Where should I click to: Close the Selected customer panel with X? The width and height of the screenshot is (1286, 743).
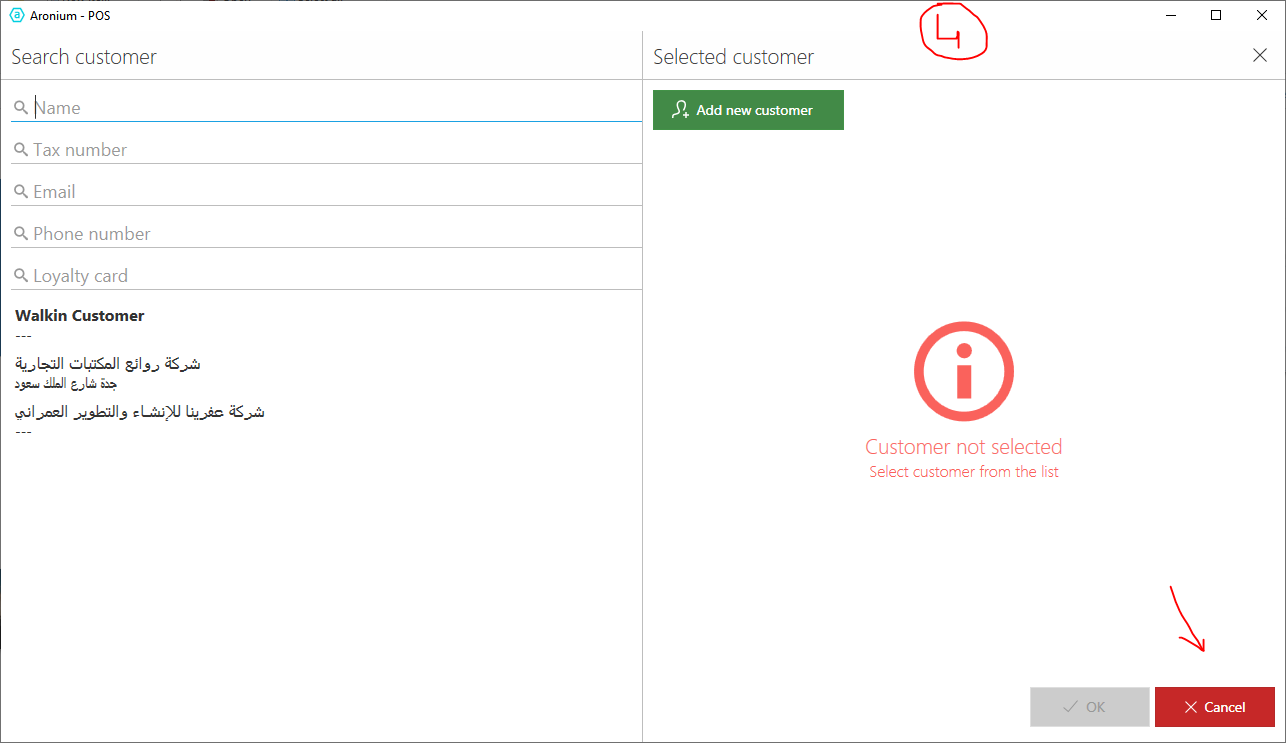point(1260,56)
